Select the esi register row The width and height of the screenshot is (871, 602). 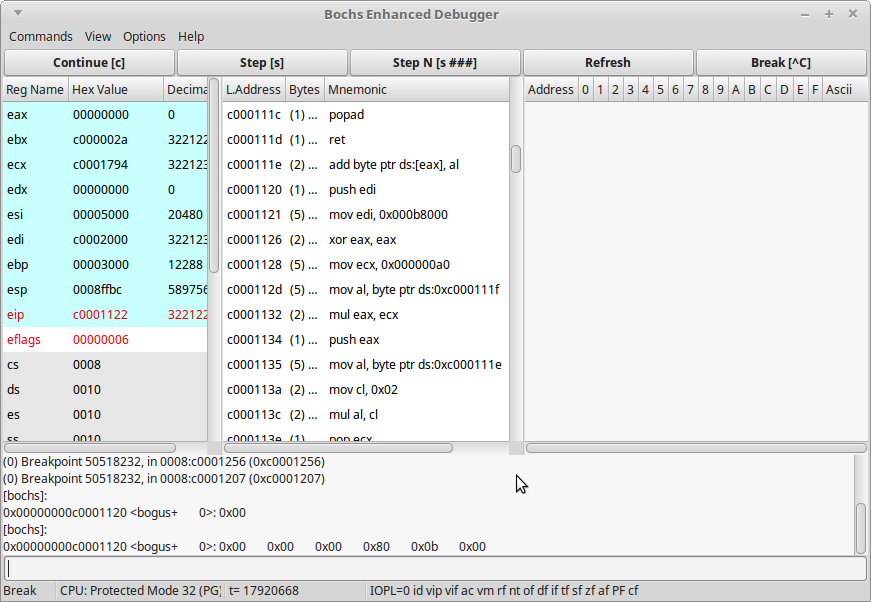click(105, 214)
